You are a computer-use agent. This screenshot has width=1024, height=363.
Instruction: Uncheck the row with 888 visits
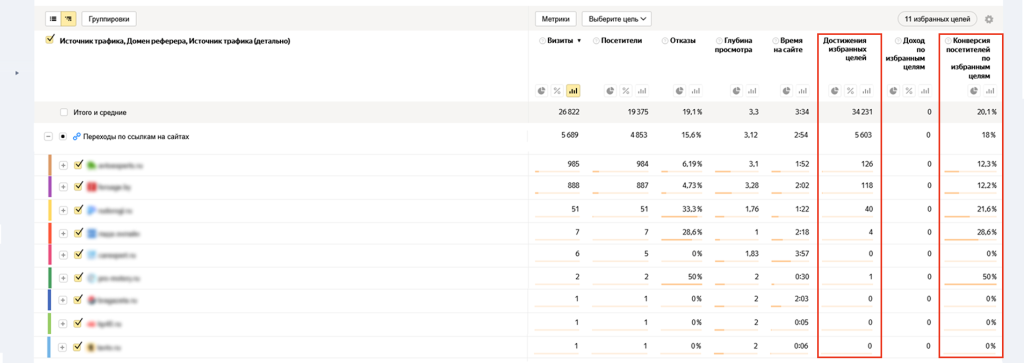pyautogui.click(x=78, y=187)
